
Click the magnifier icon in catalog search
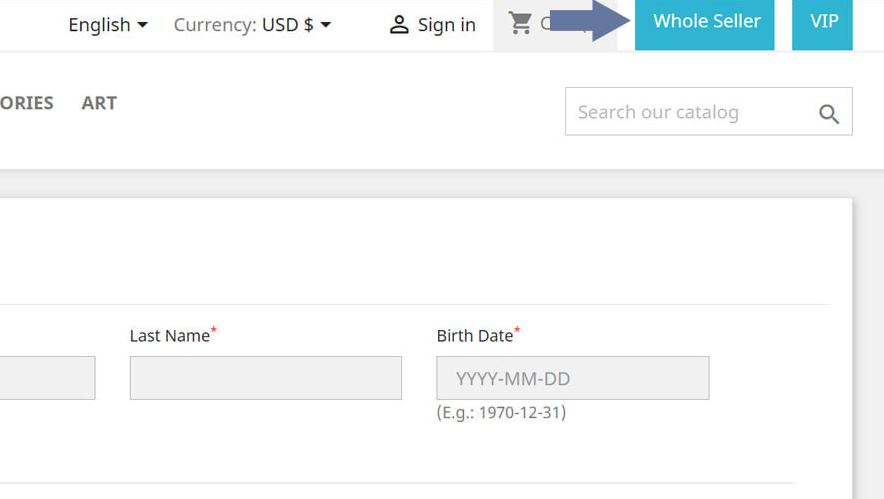coord(829,114)
